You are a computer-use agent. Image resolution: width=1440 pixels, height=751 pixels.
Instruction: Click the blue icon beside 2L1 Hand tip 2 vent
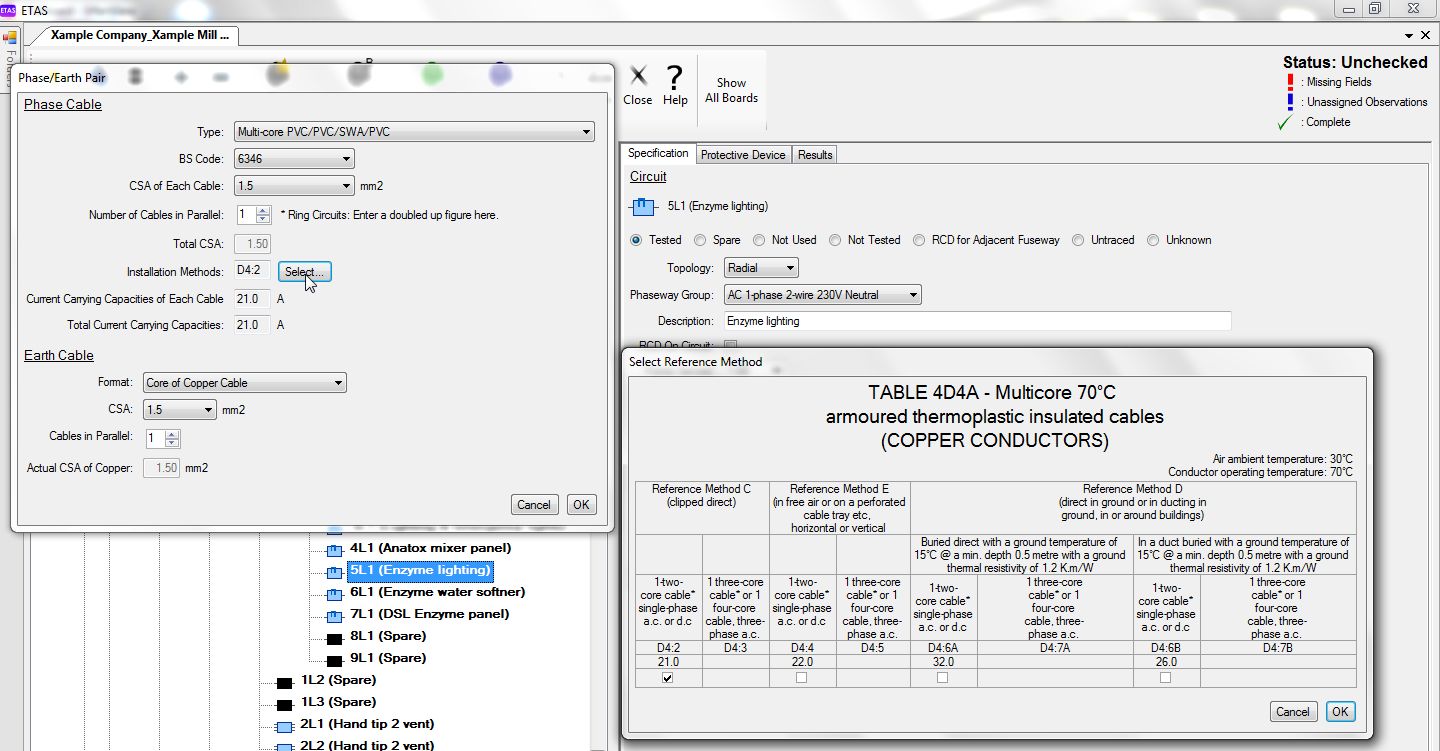click(x=285, y=726)
